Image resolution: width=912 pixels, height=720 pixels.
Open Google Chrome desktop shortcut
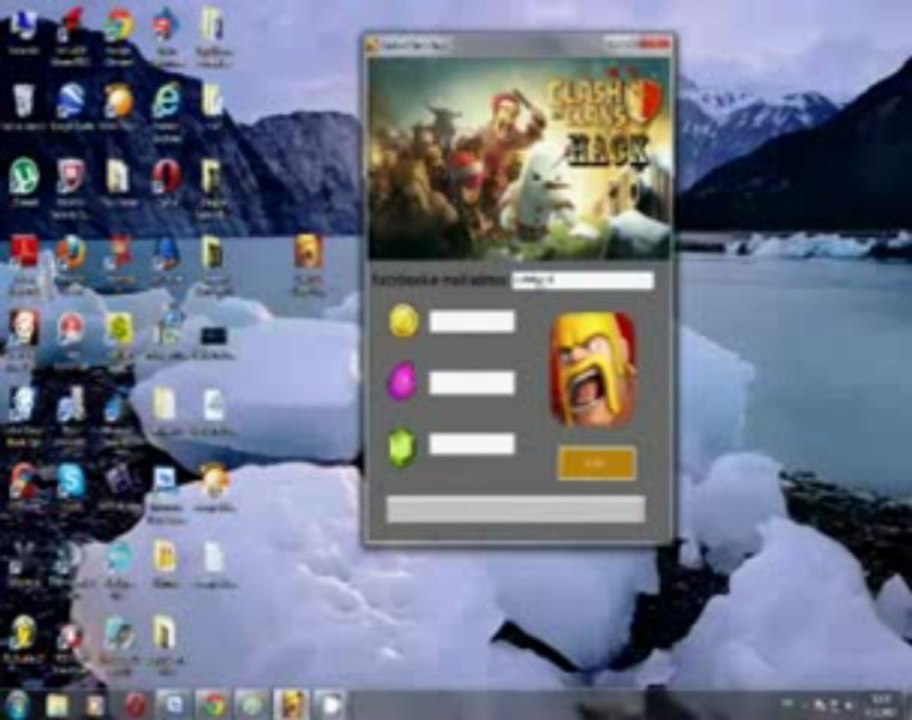point(118,26)
